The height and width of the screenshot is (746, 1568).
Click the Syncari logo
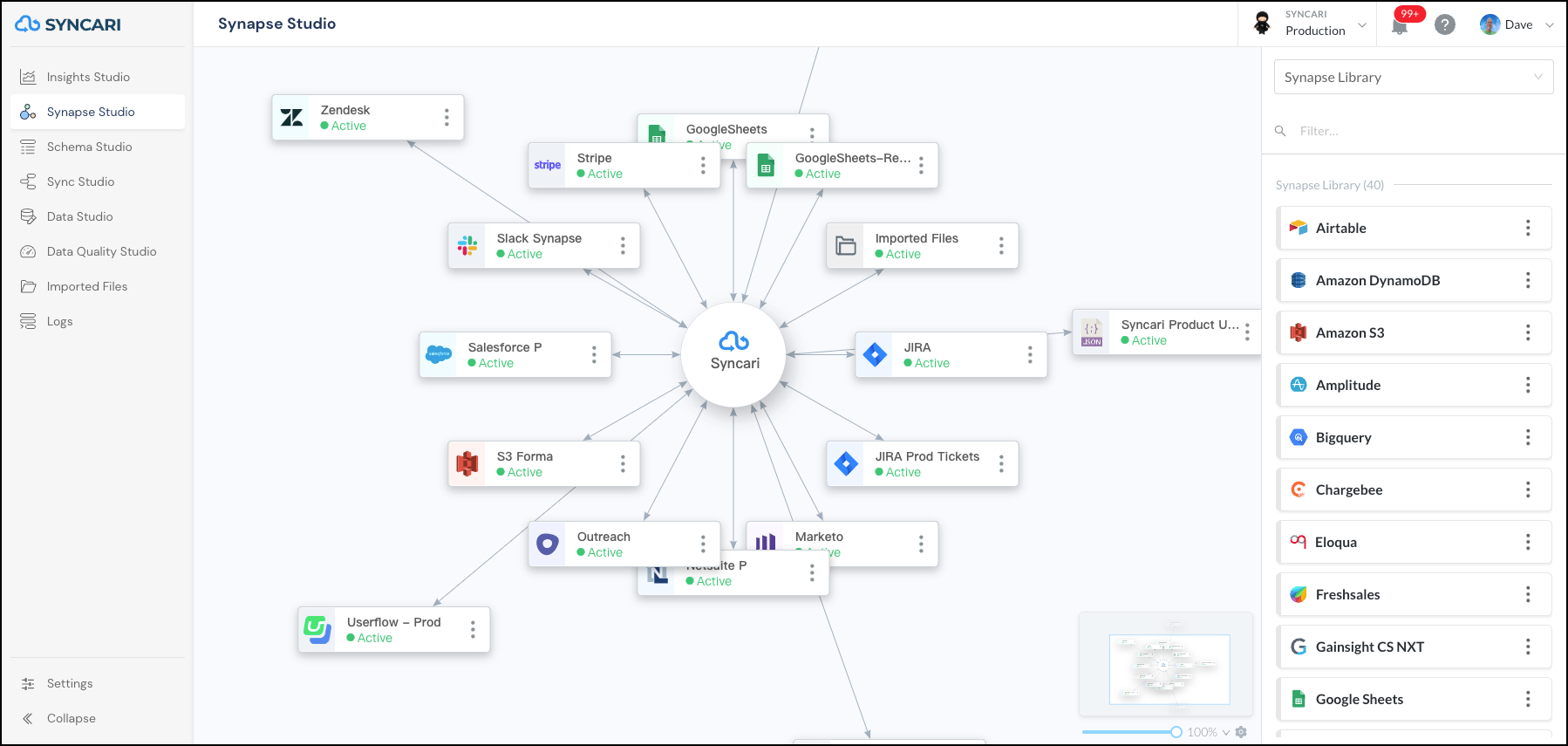68,24
